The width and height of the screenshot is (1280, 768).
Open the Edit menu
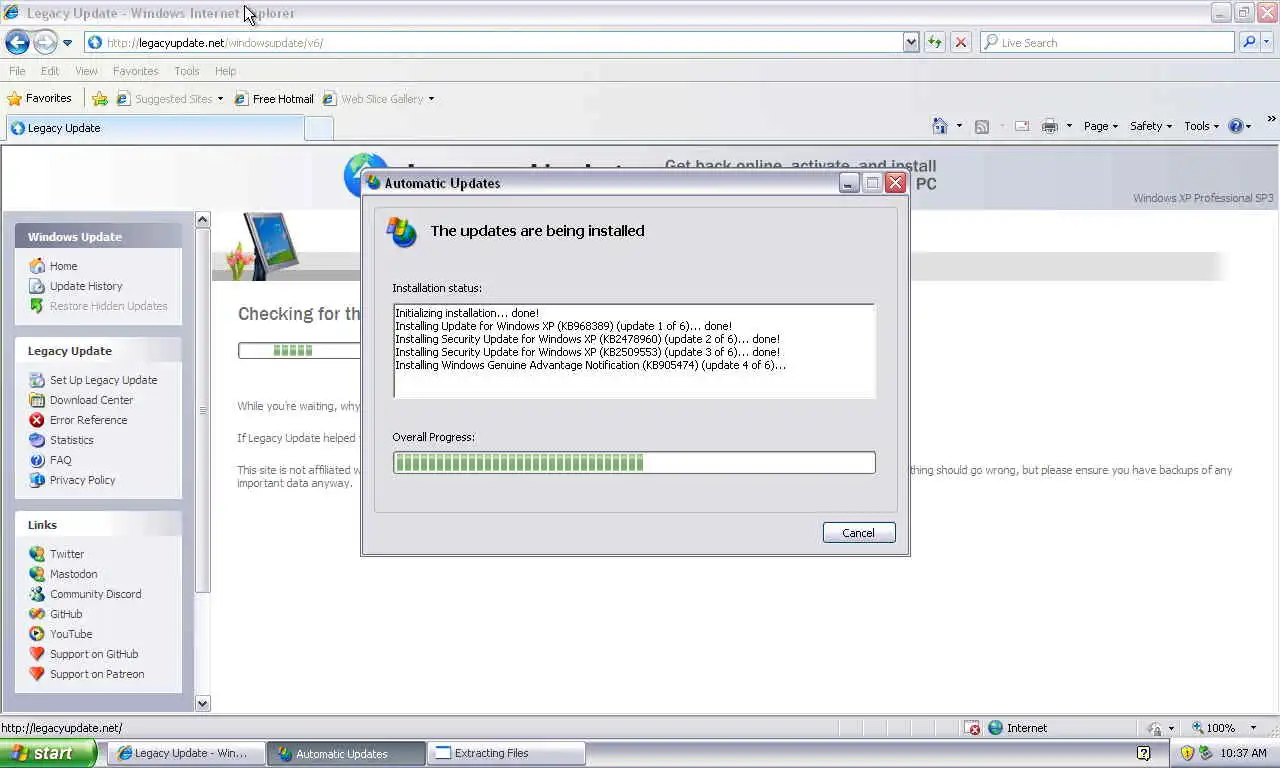click(50, 71)
